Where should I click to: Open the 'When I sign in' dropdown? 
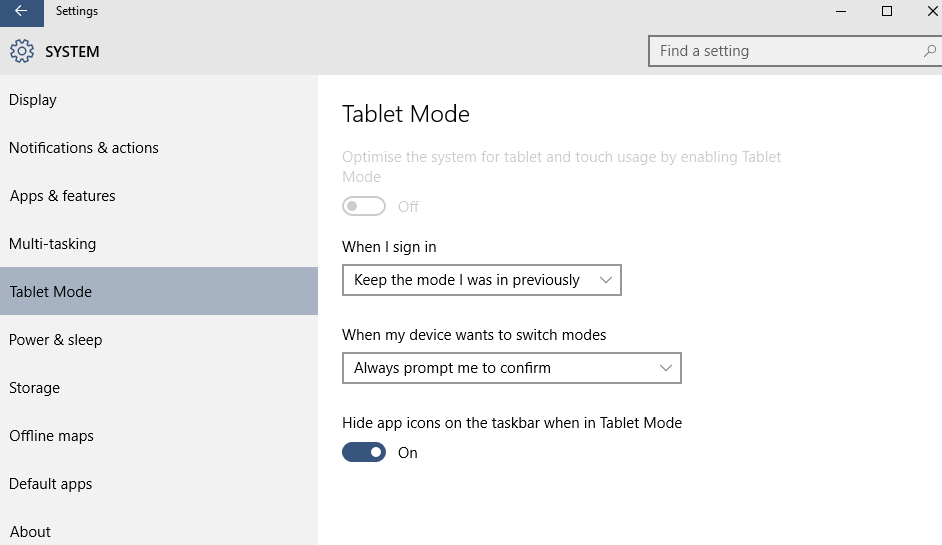(x=481, y=280)
